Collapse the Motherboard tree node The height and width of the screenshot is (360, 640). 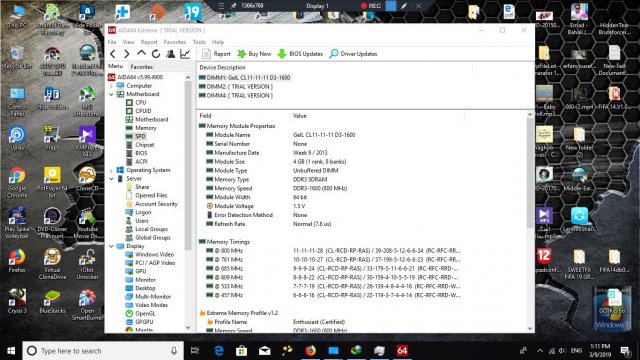[111, 94]
